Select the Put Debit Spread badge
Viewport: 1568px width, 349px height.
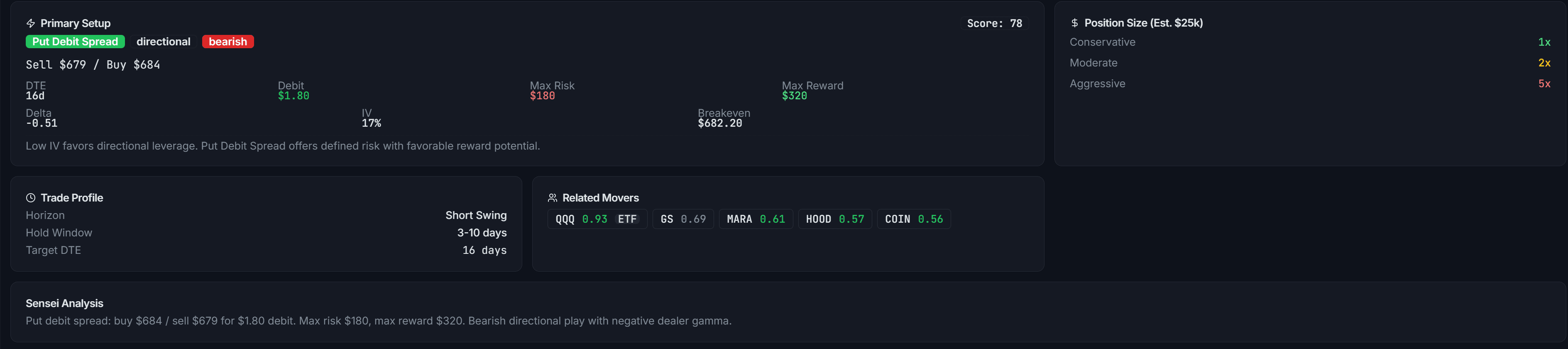click(75, 42)
